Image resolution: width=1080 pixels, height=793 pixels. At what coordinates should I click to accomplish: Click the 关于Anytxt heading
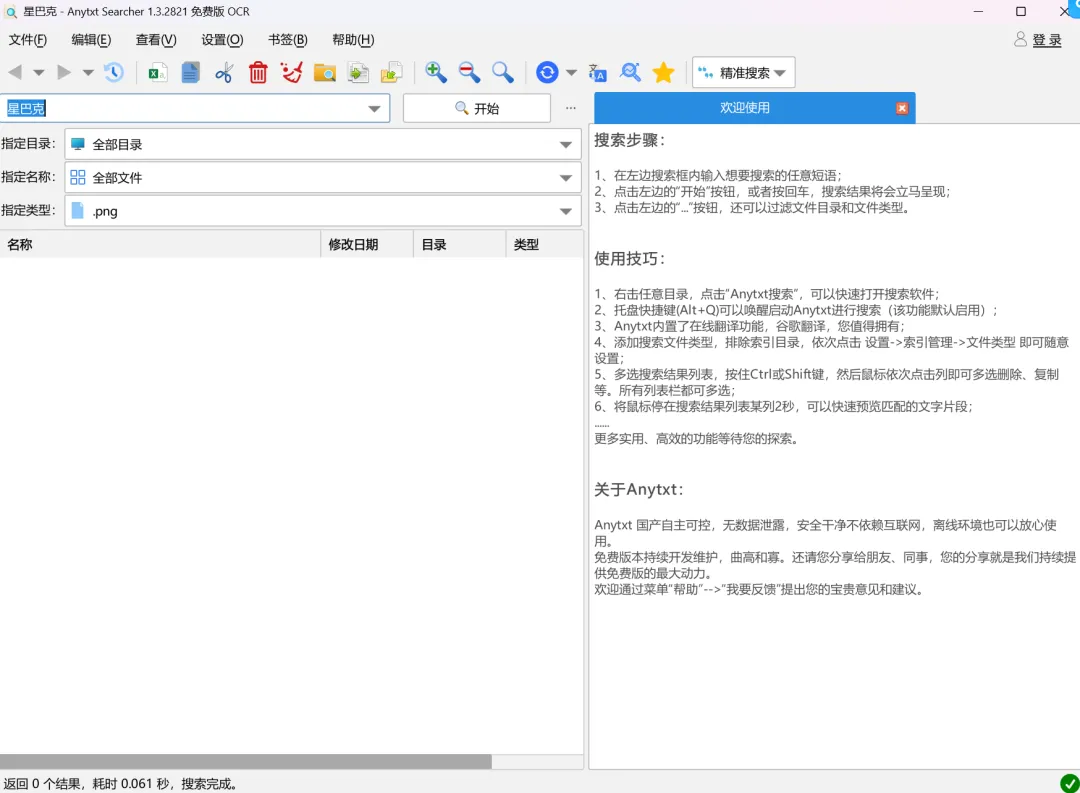point(638,489)
